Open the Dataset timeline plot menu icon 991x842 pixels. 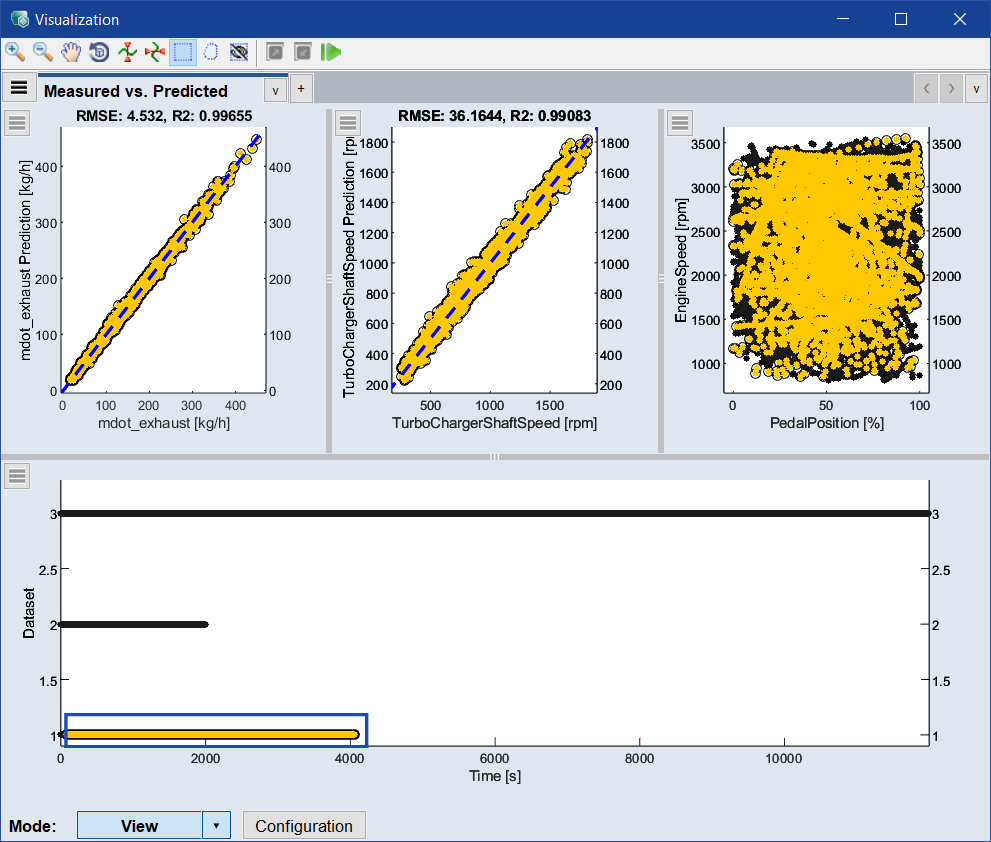point(18,476)
